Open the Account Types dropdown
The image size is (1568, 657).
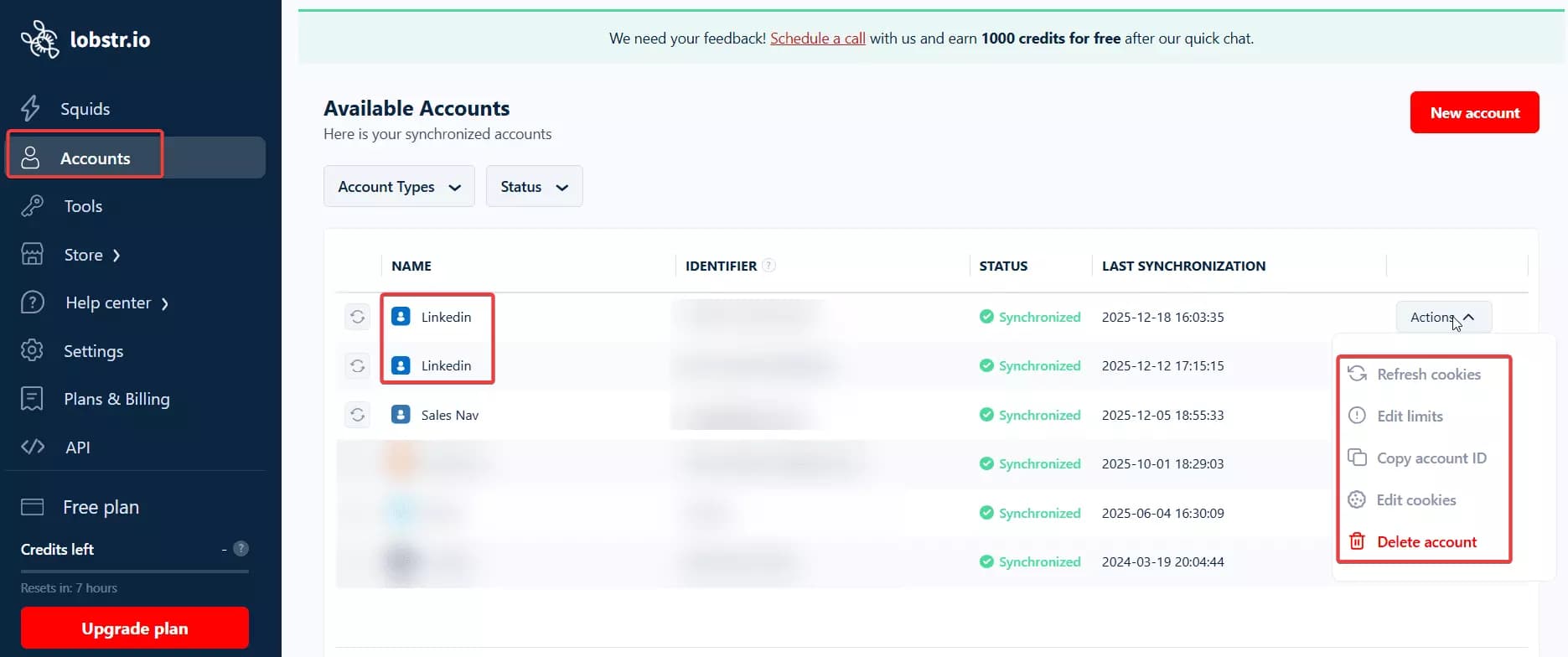(399, 186)
